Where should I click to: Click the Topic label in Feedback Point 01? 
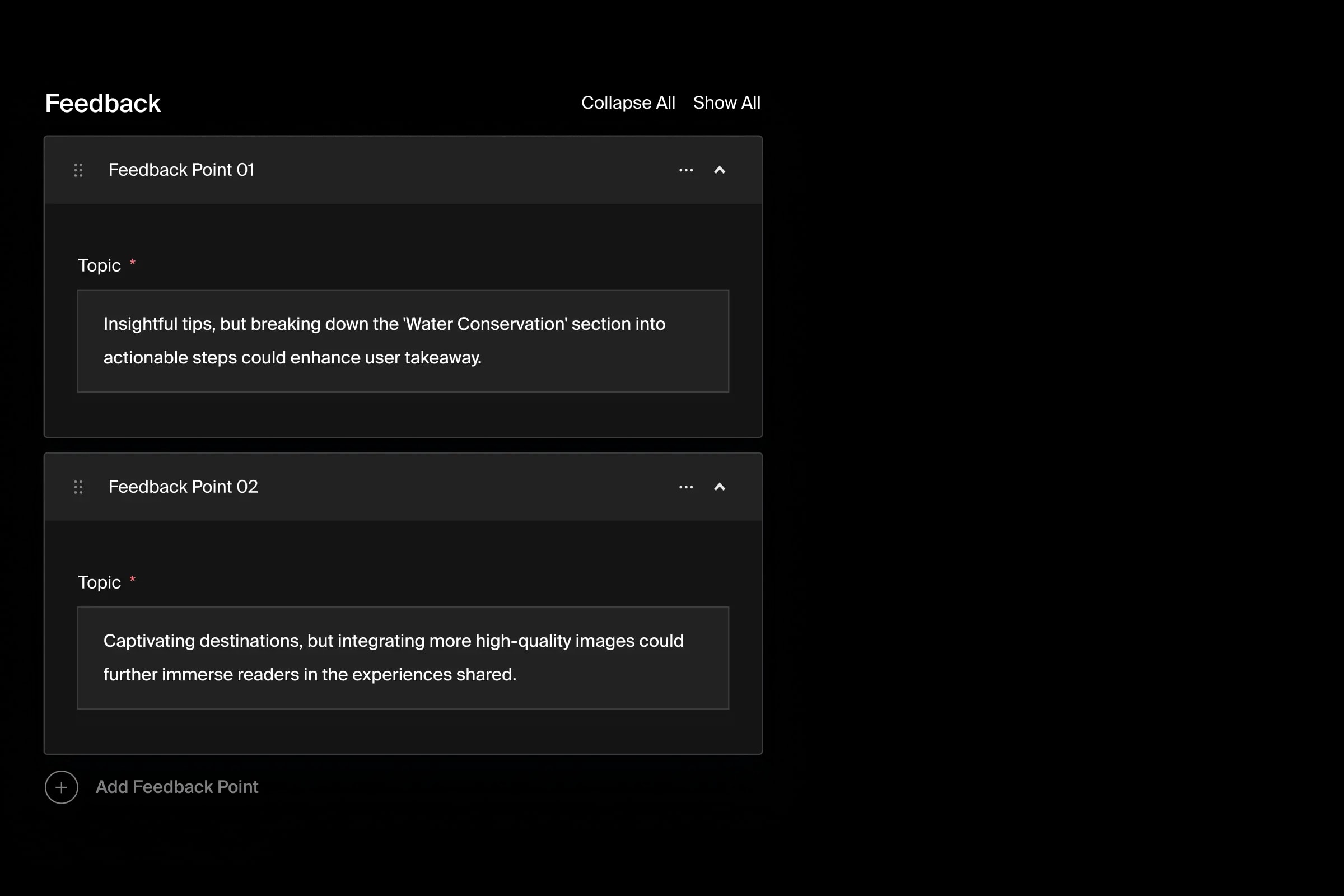coord(100,265)
